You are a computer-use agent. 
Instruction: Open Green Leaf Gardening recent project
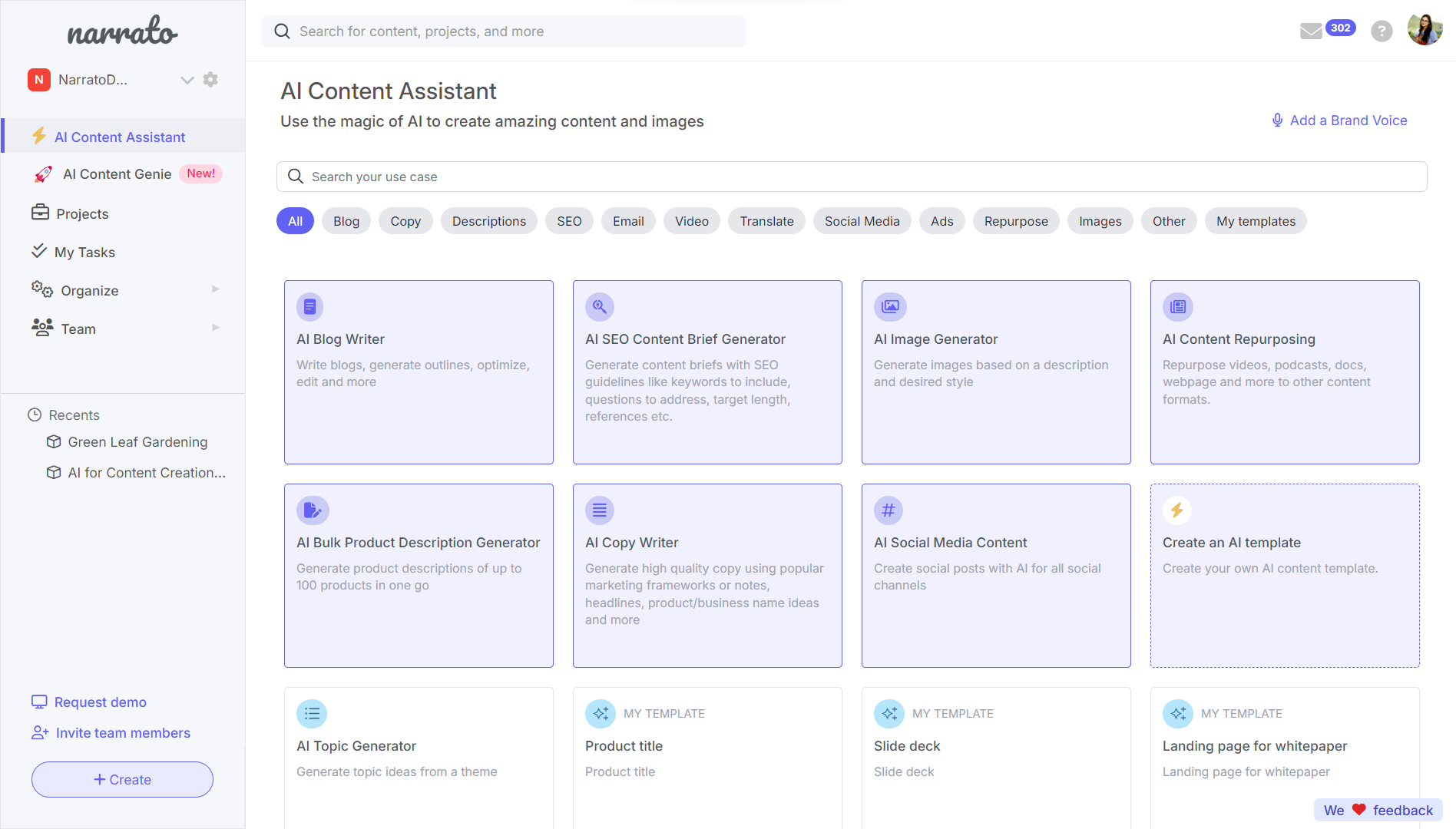[x=137, y=442]
